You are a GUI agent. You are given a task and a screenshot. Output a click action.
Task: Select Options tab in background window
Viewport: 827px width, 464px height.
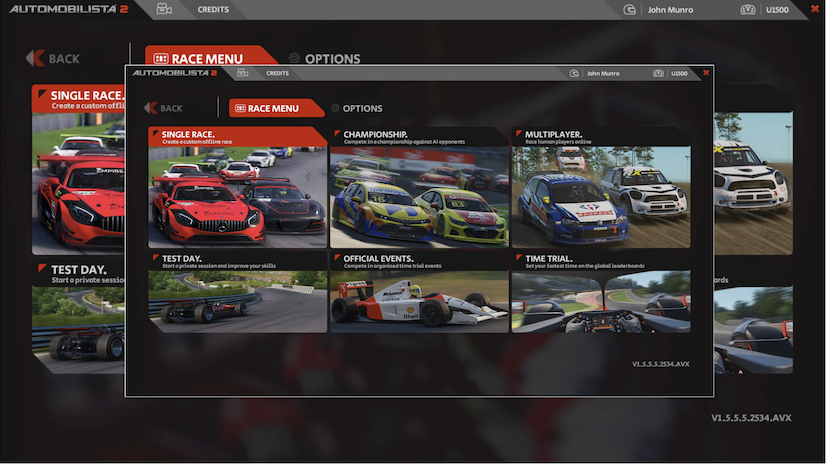tap(324, 59)
